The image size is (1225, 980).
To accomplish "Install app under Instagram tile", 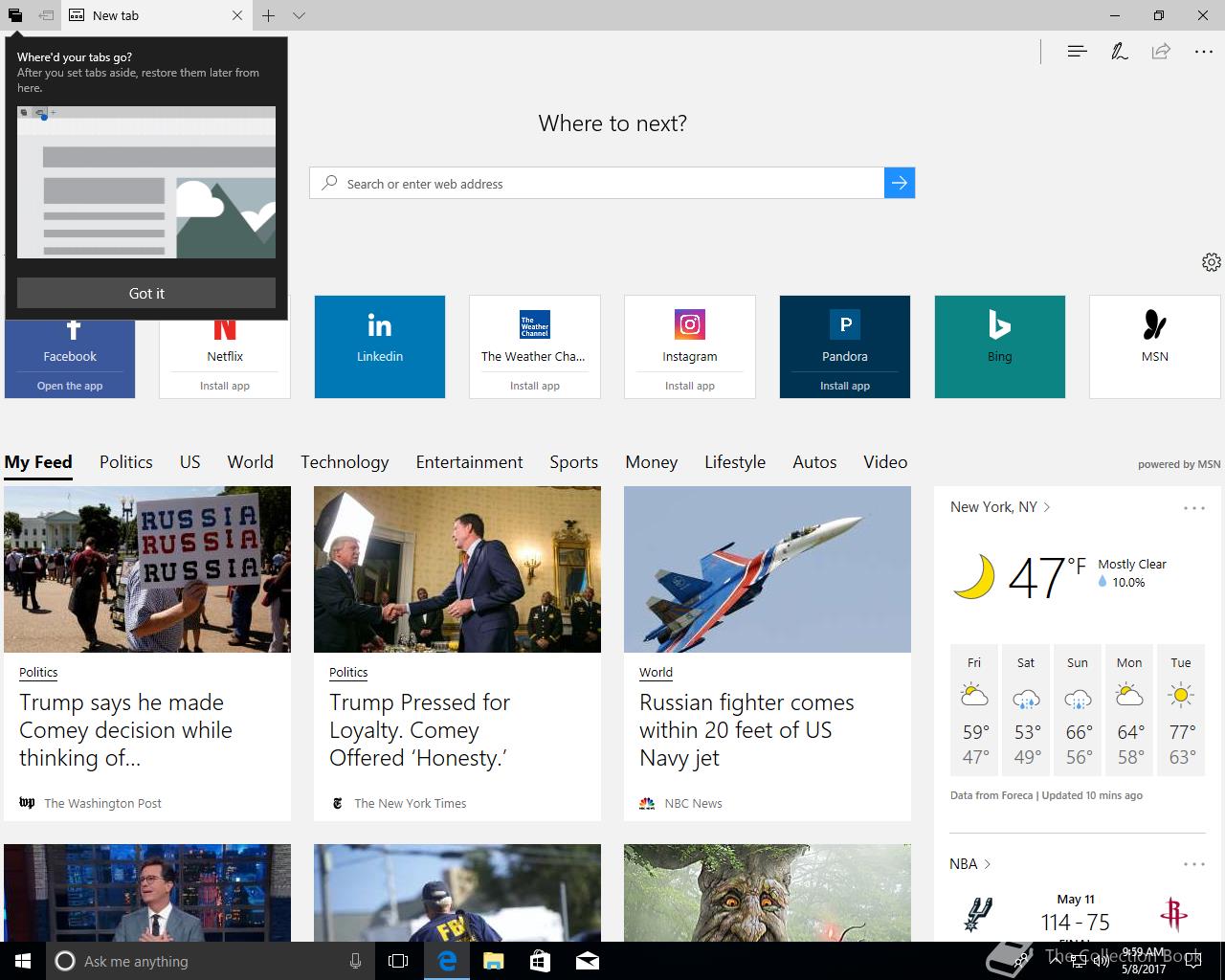I will pyautogui.click(x=690, y=386).
